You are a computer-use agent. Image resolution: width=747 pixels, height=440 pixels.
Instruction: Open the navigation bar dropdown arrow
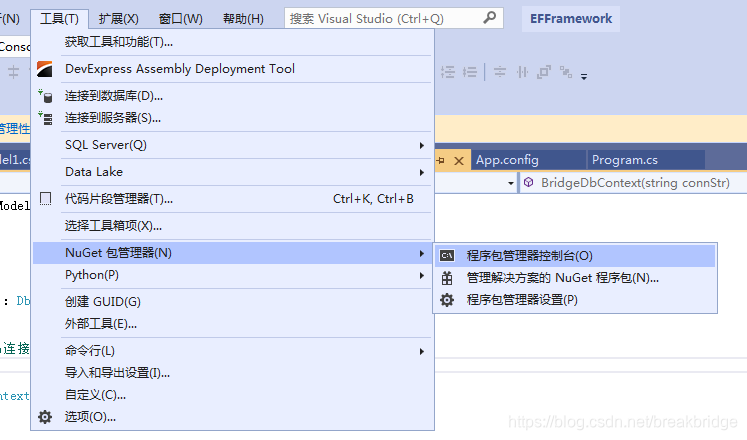tap(511, 183)
